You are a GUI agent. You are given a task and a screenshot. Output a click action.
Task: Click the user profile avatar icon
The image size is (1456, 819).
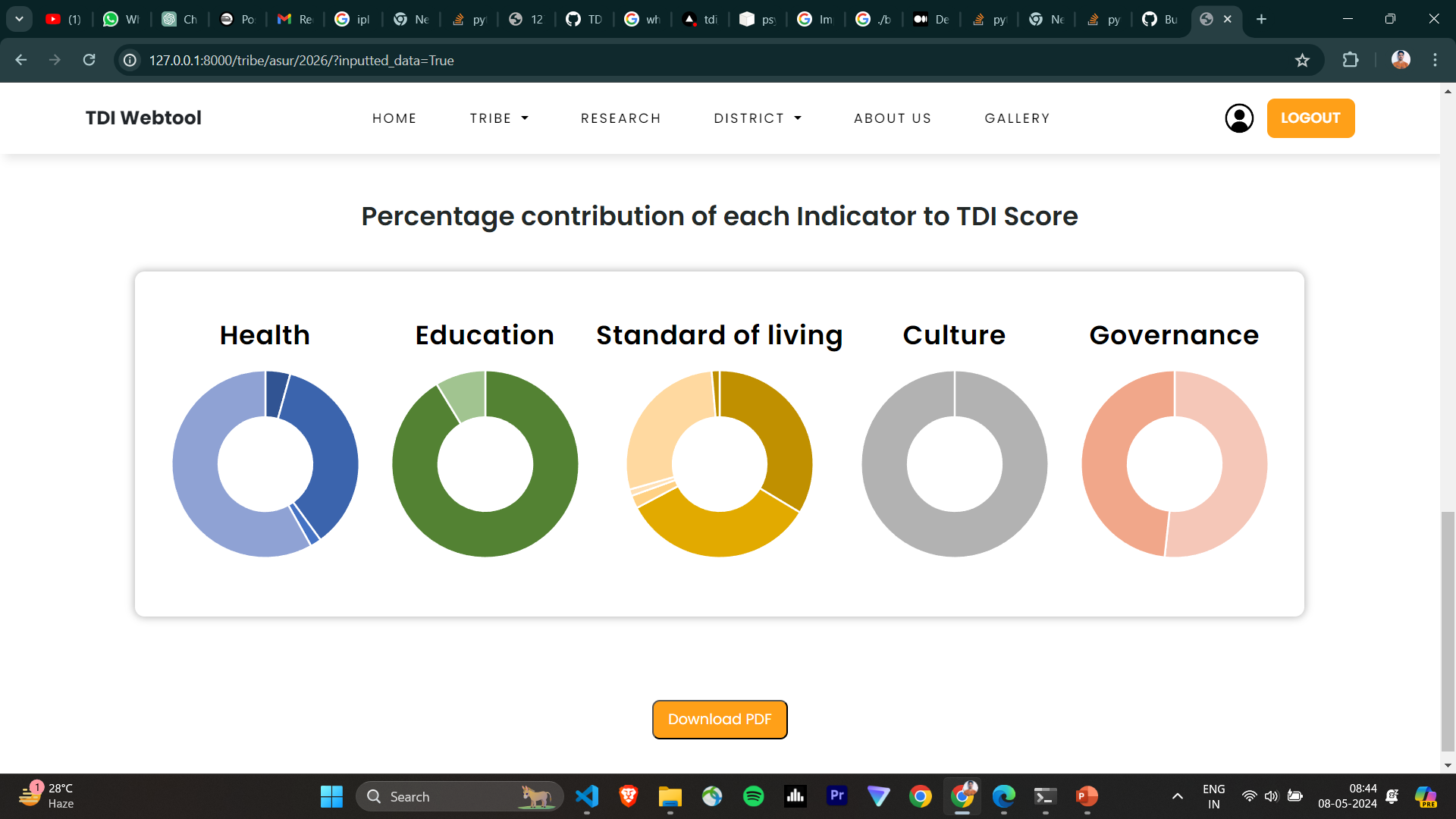click(1239, 118)
